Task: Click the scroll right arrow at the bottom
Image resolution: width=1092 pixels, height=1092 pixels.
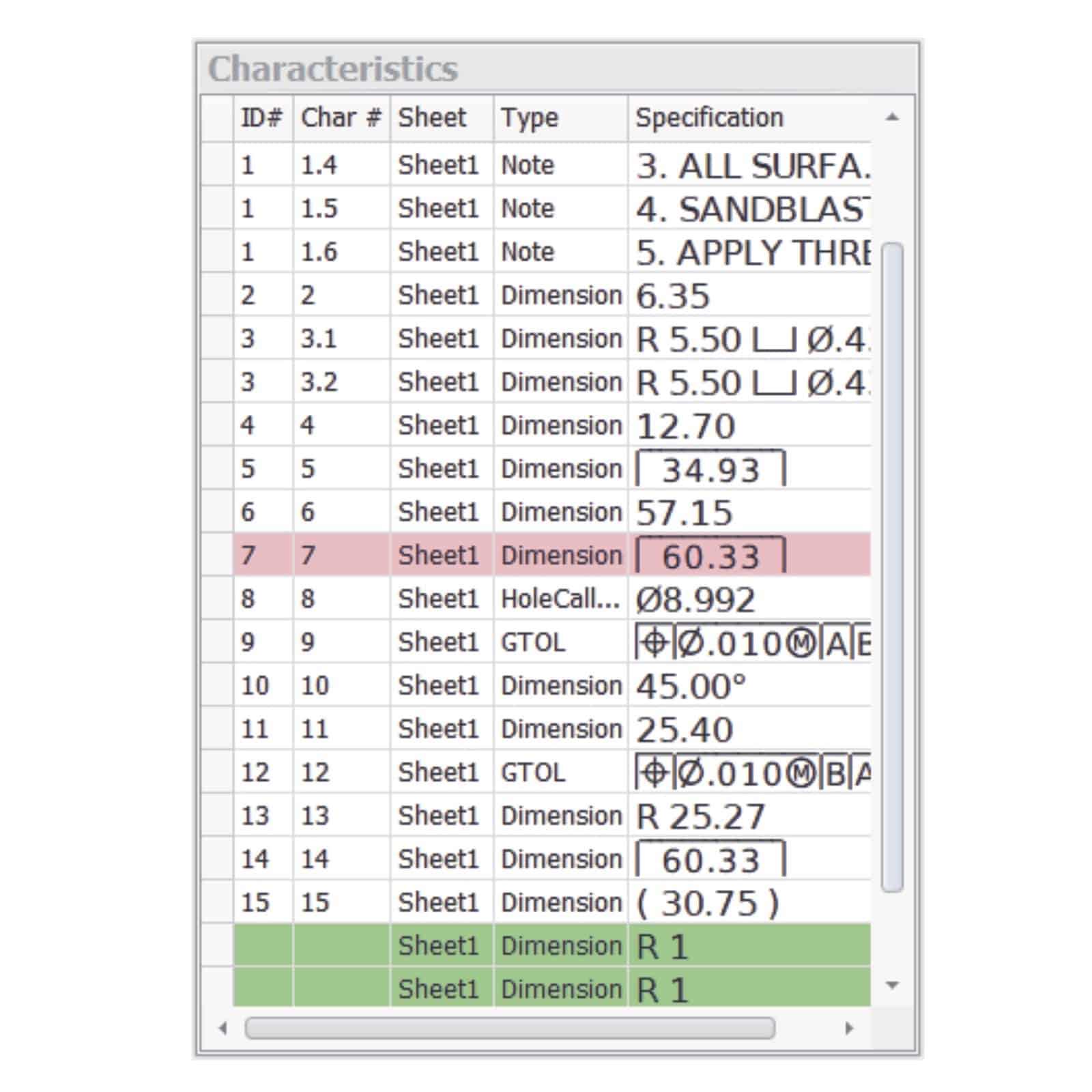Action: [849, 1028]
